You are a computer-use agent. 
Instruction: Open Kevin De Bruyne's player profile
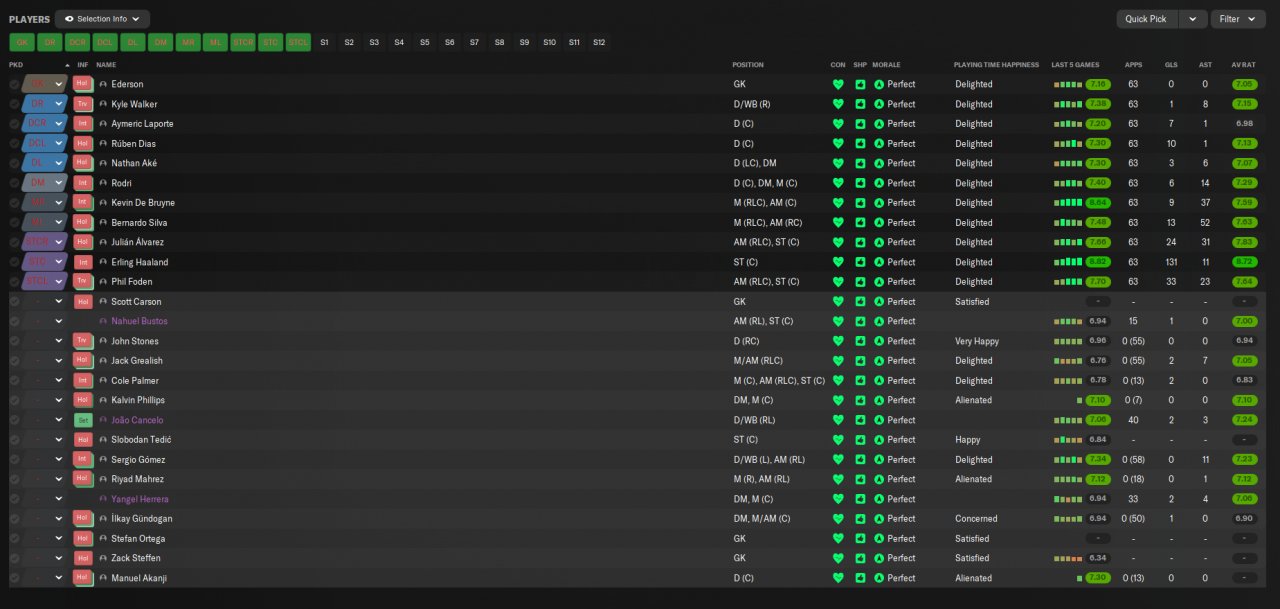coord(143,203)
